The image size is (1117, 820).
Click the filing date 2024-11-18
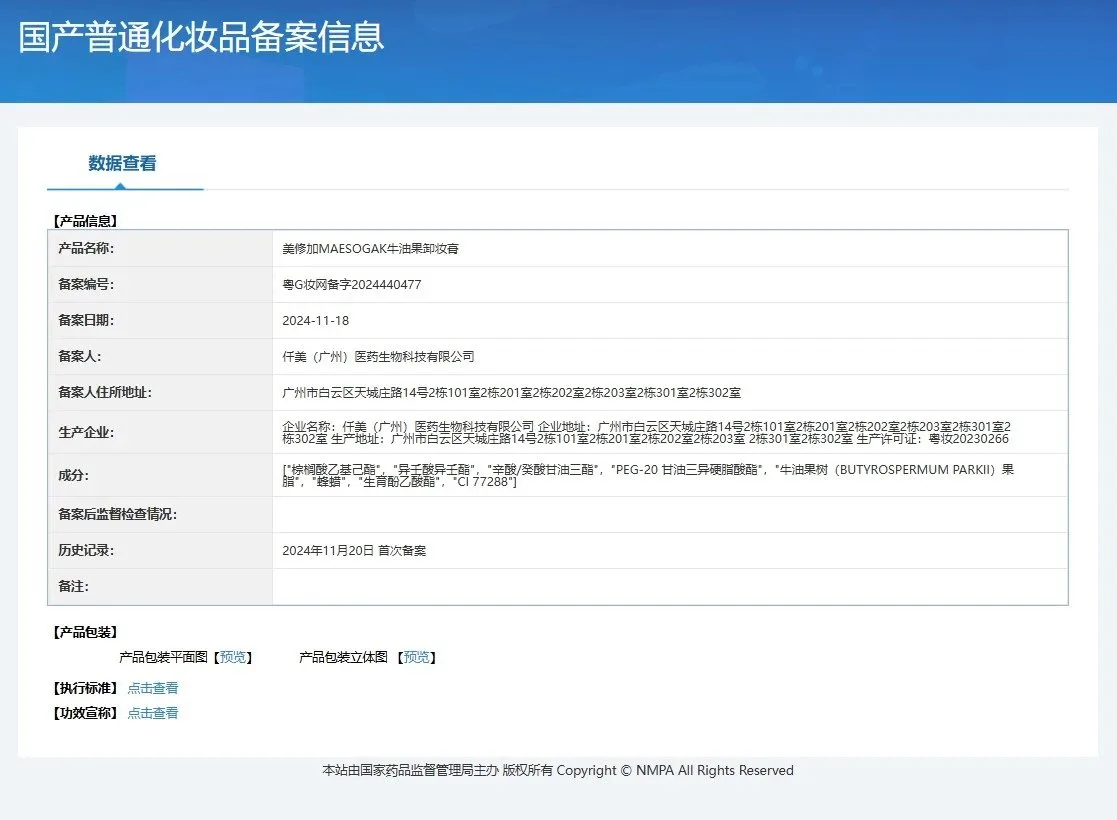click(316, 321)
